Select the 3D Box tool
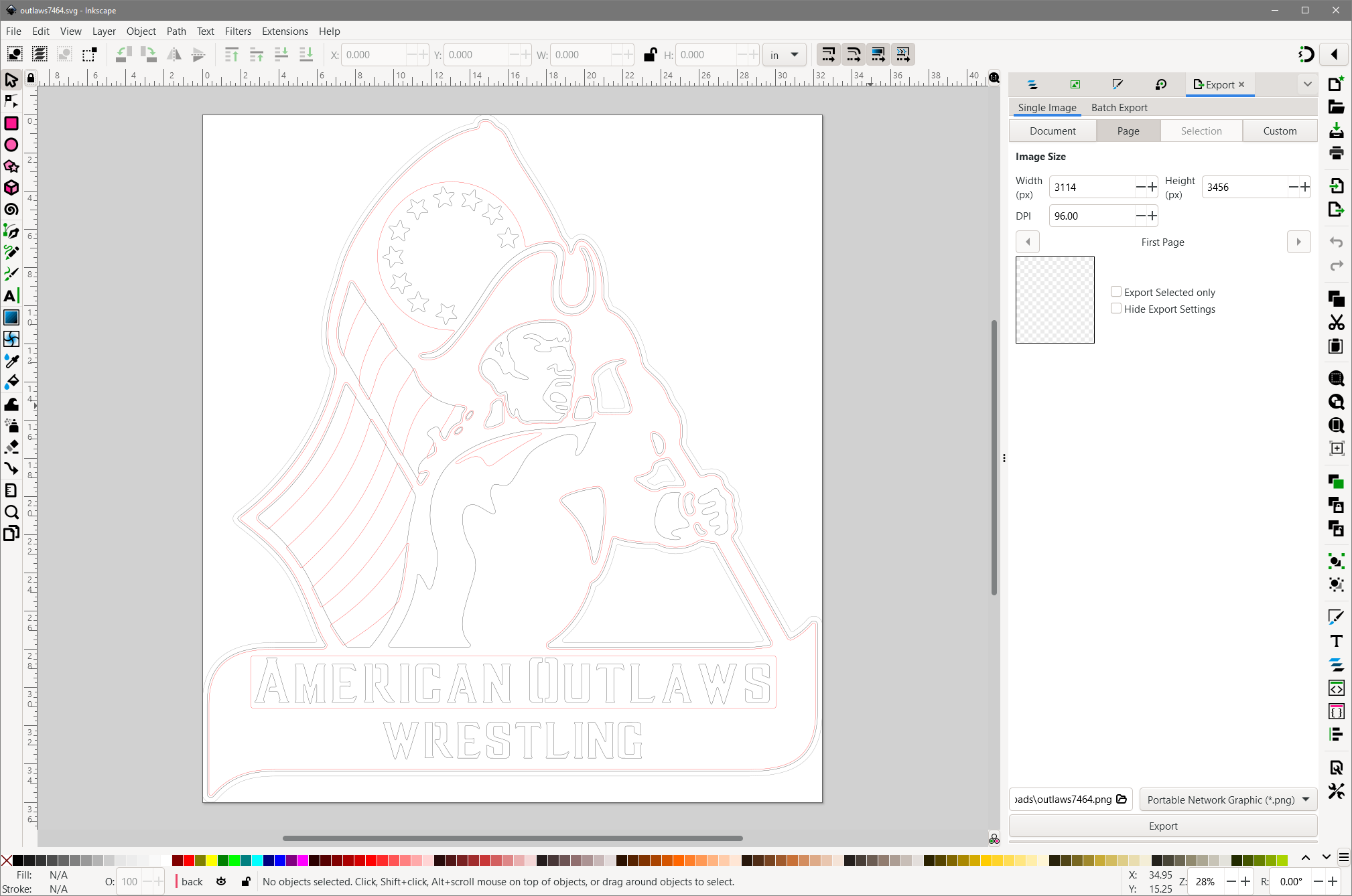The image size is (1352, 896). coord(11,188)
